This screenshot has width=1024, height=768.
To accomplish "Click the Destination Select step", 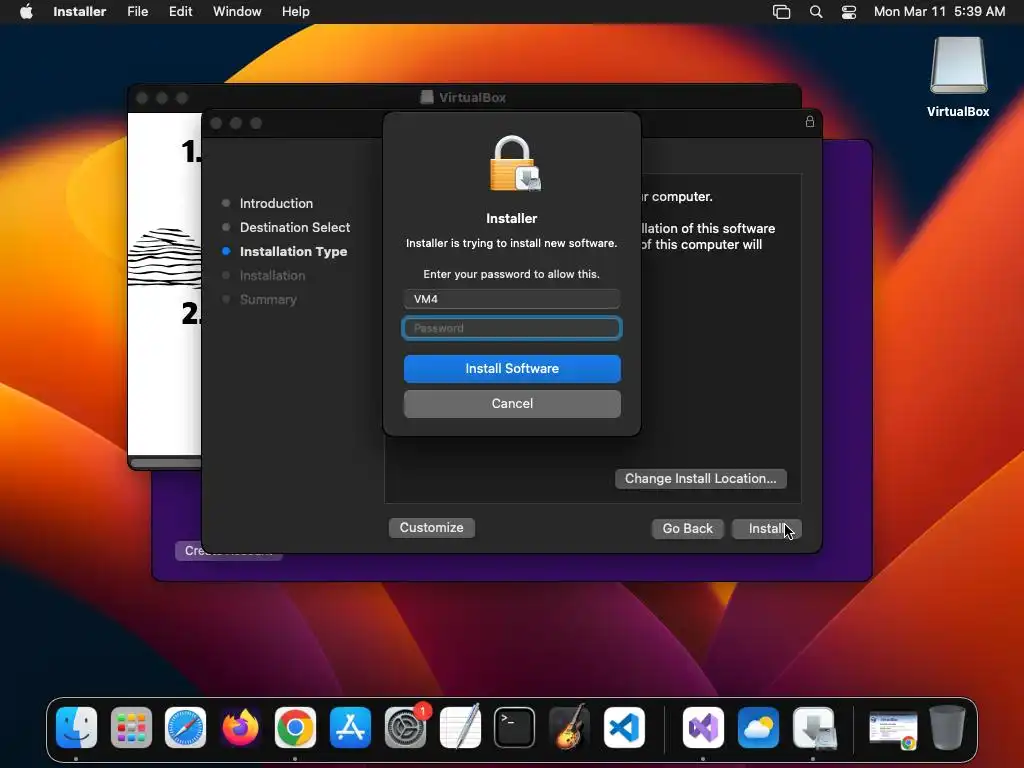I will (295, 227).
